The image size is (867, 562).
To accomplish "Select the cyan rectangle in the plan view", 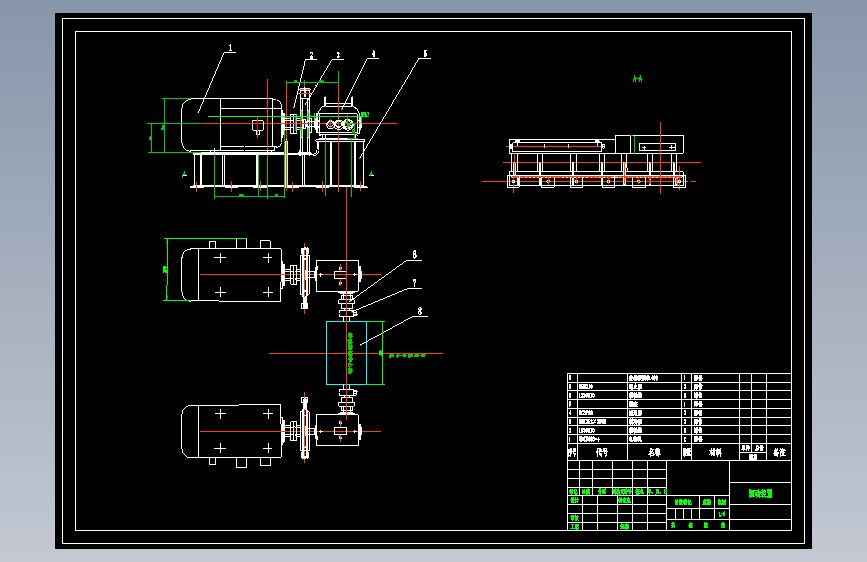I will point(346,353).
